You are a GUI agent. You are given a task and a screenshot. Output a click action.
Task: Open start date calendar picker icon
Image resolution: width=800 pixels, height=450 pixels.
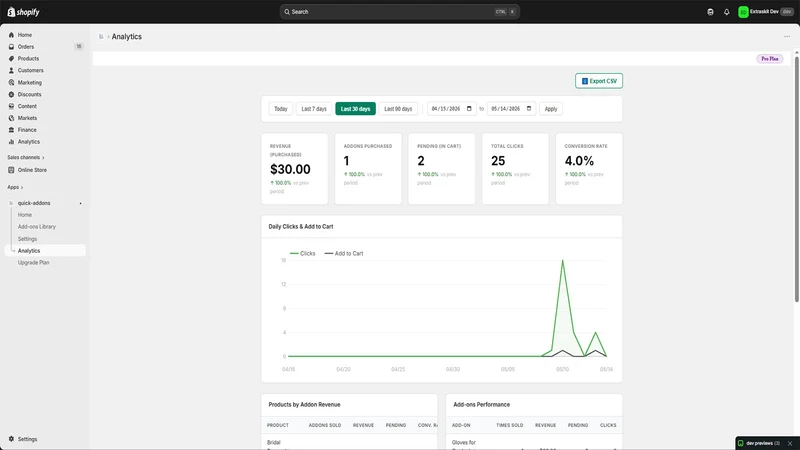click(x=469, y=109)
